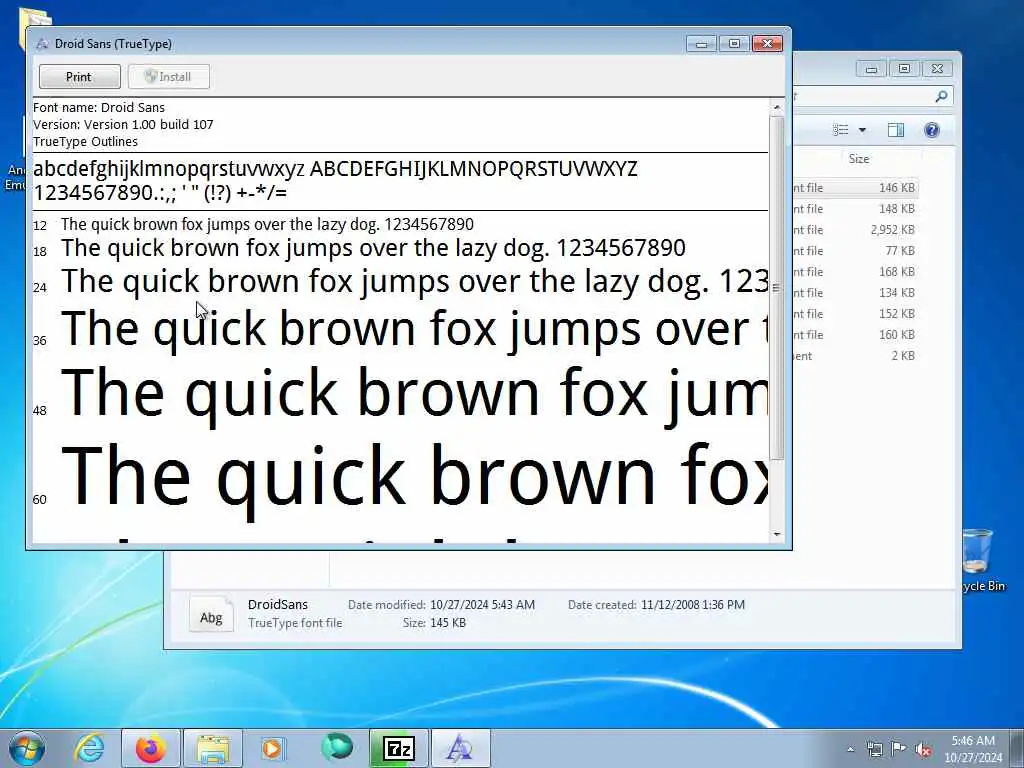Select the file row sized 134 KB
Screen dimensions: 1024x768
(855, 293)
